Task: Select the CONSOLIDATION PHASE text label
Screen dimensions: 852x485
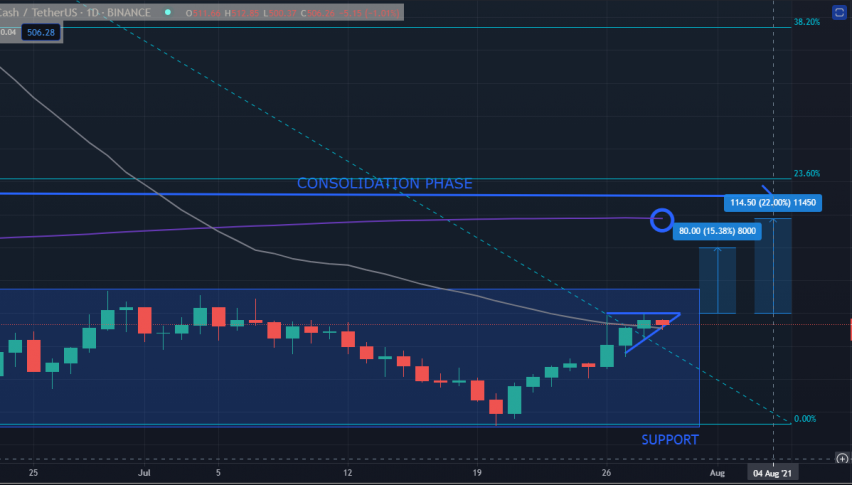Action: click(385, 184)
